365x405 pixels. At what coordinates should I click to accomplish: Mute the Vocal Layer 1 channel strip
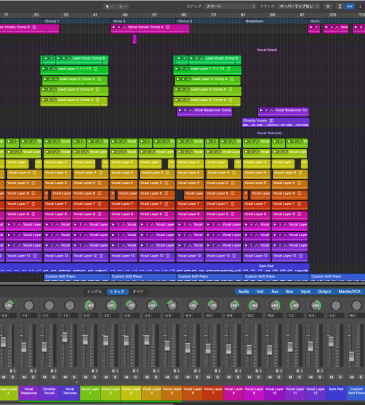(x=86, y=377)
